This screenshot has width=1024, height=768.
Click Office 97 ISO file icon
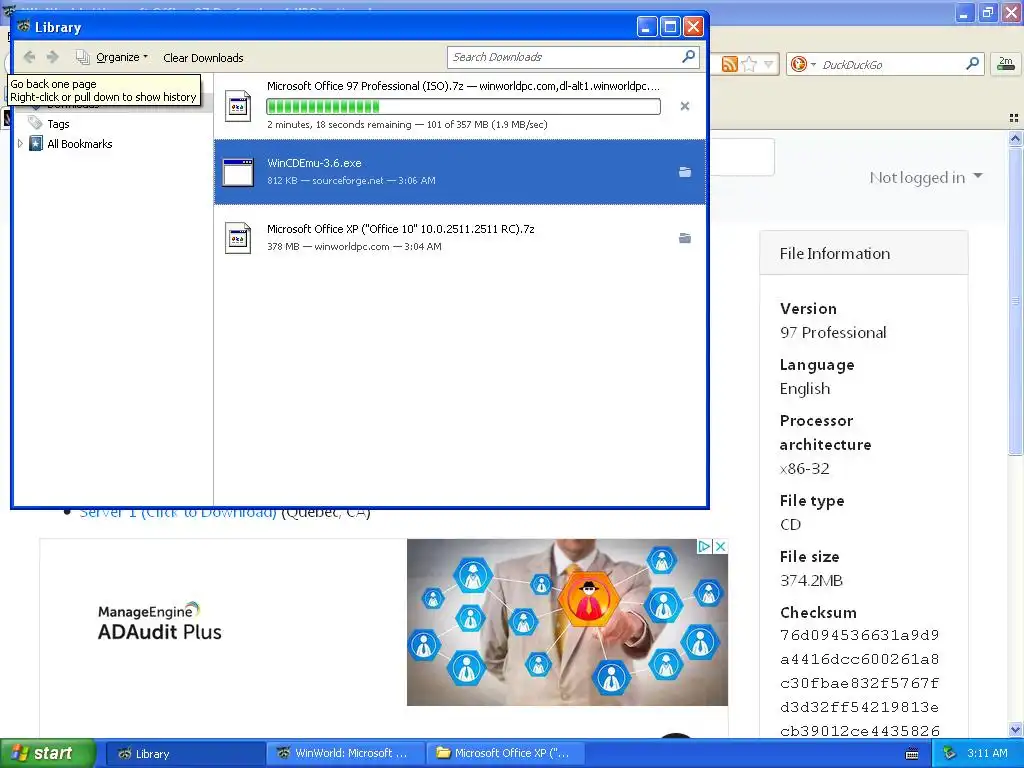238,106
